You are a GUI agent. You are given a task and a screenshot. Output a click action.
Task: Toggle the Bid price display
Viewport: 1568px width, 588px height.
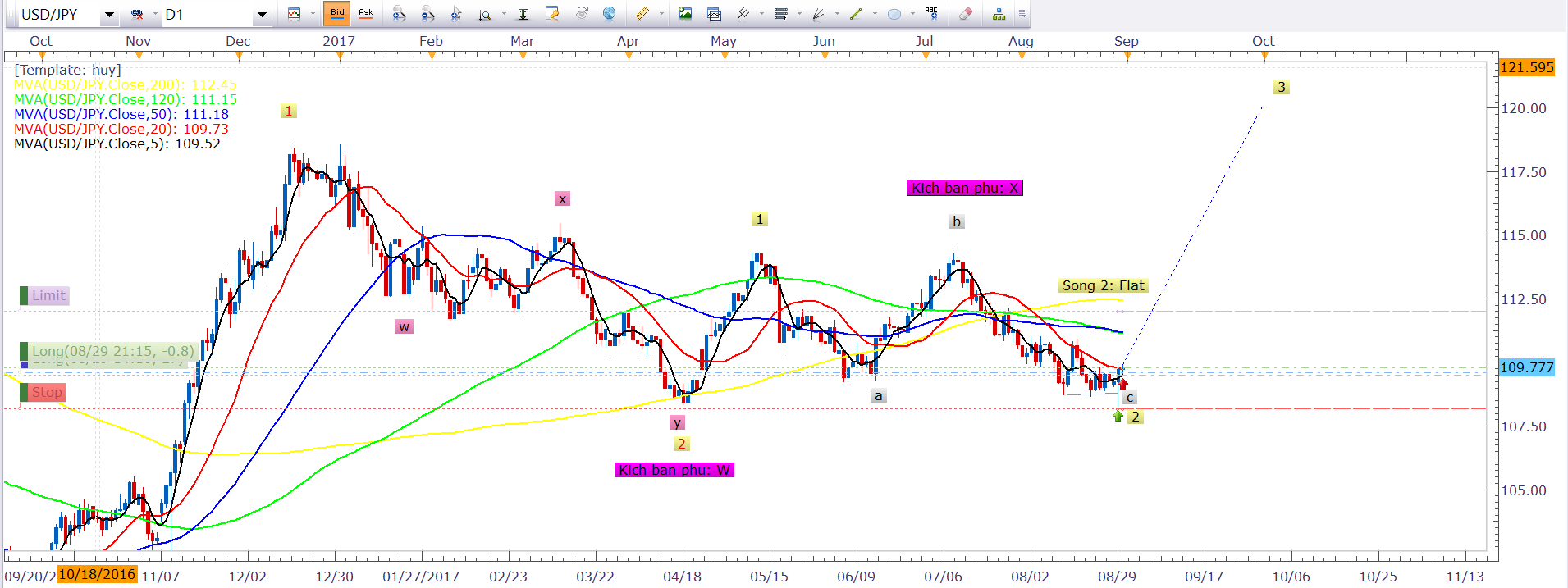coord(337,14)
